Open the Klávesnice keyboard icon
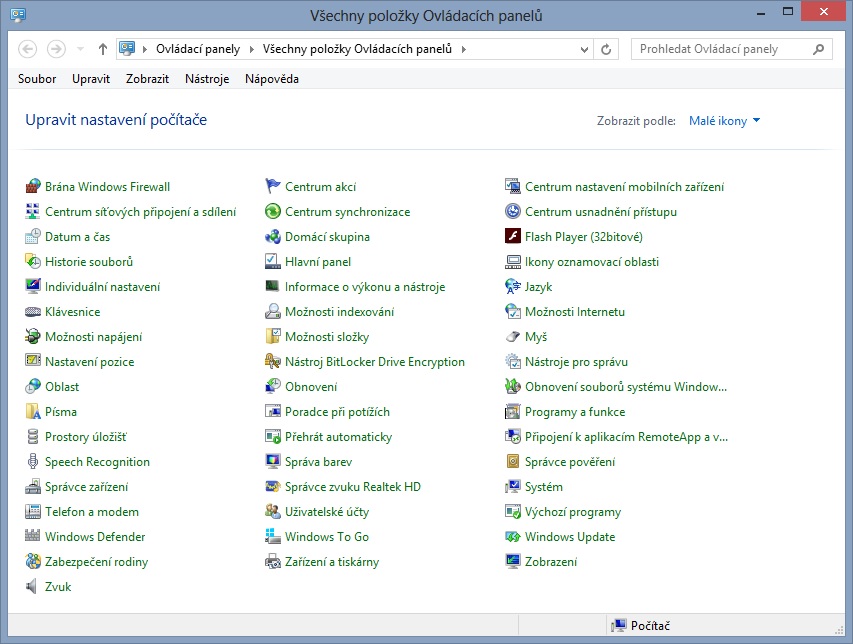This screenshot has height=644, width=853. coord(33,312)
